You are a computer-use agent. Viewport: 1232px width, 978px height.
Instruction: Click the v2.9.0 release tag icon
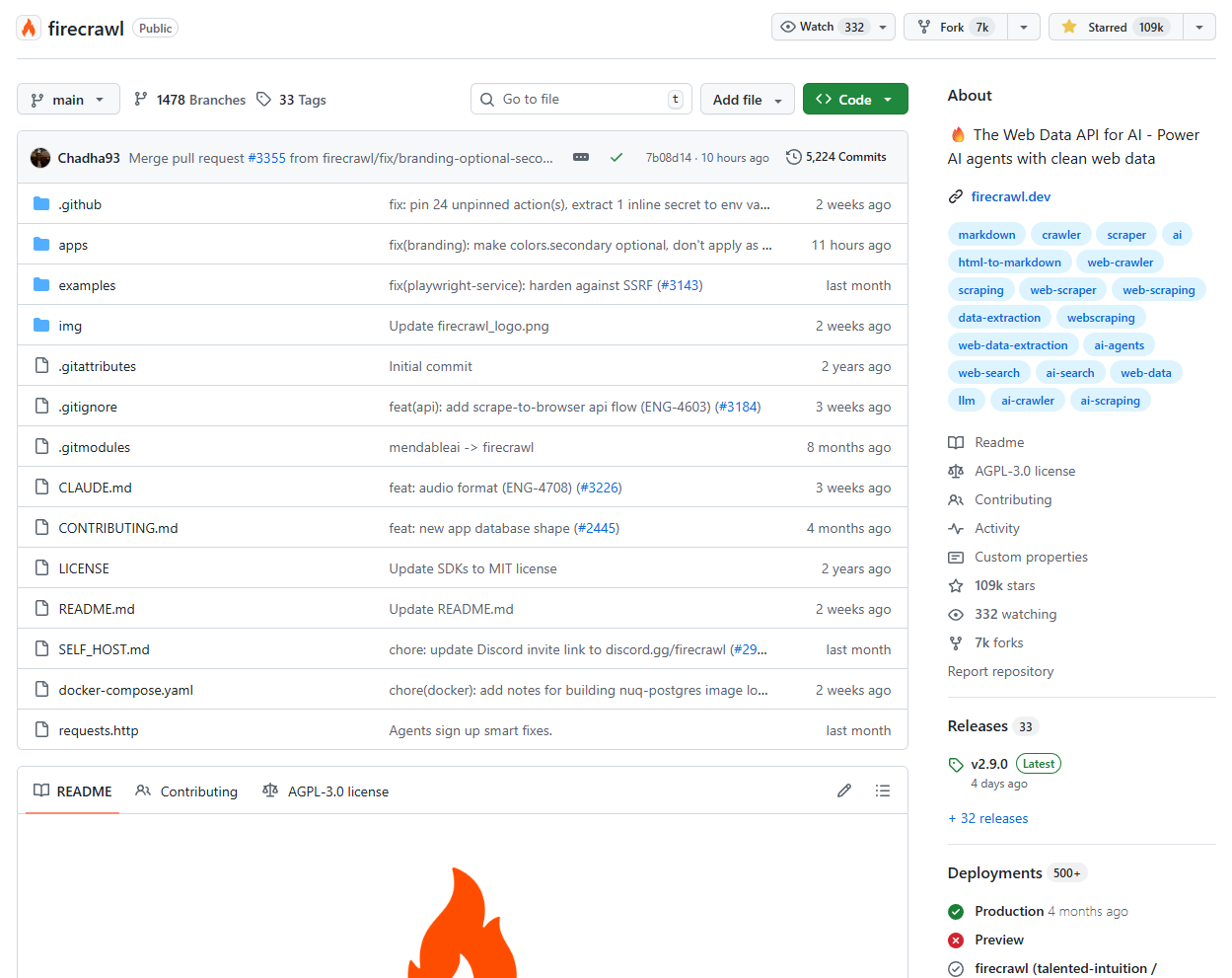(x=956, y=765)
